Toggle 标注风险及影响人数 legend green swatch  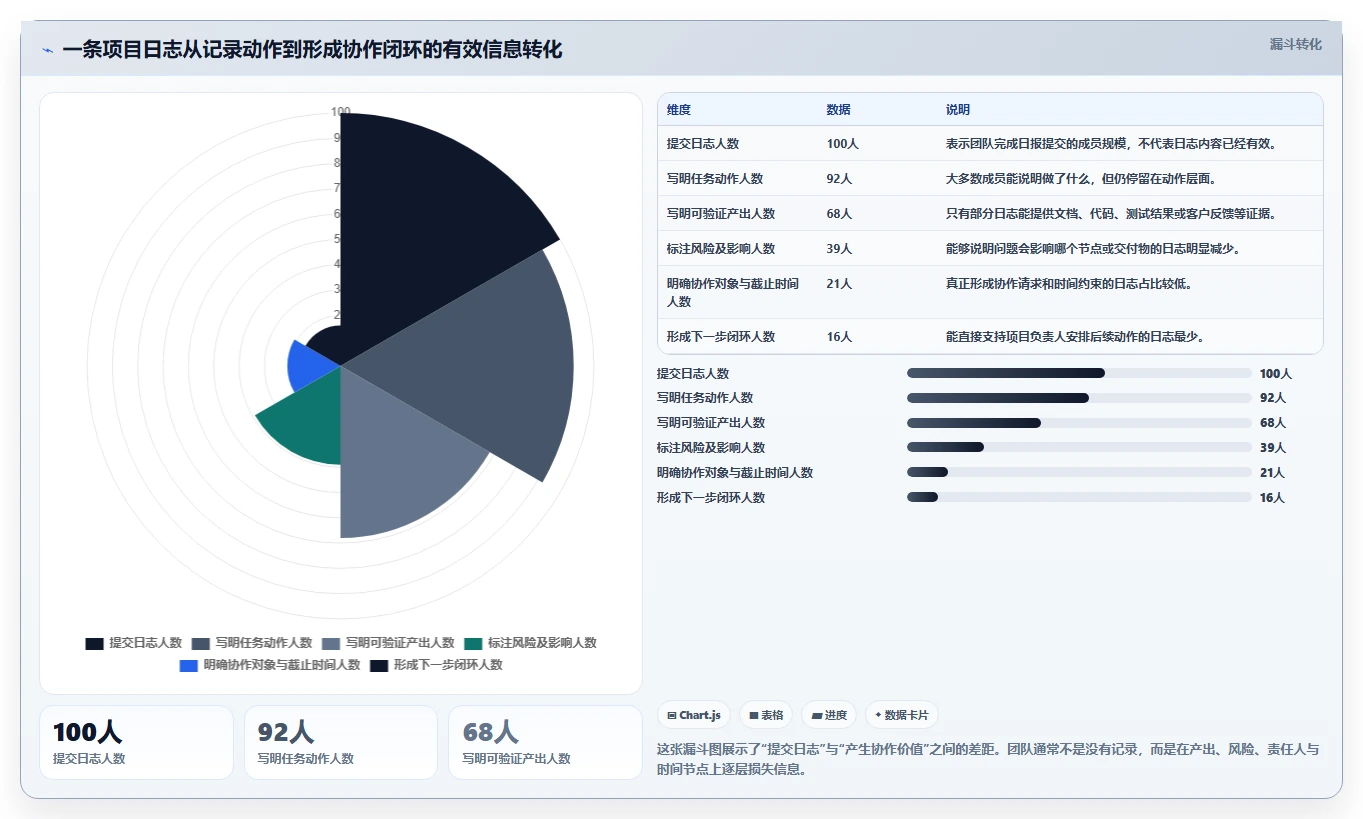(473, 643)
